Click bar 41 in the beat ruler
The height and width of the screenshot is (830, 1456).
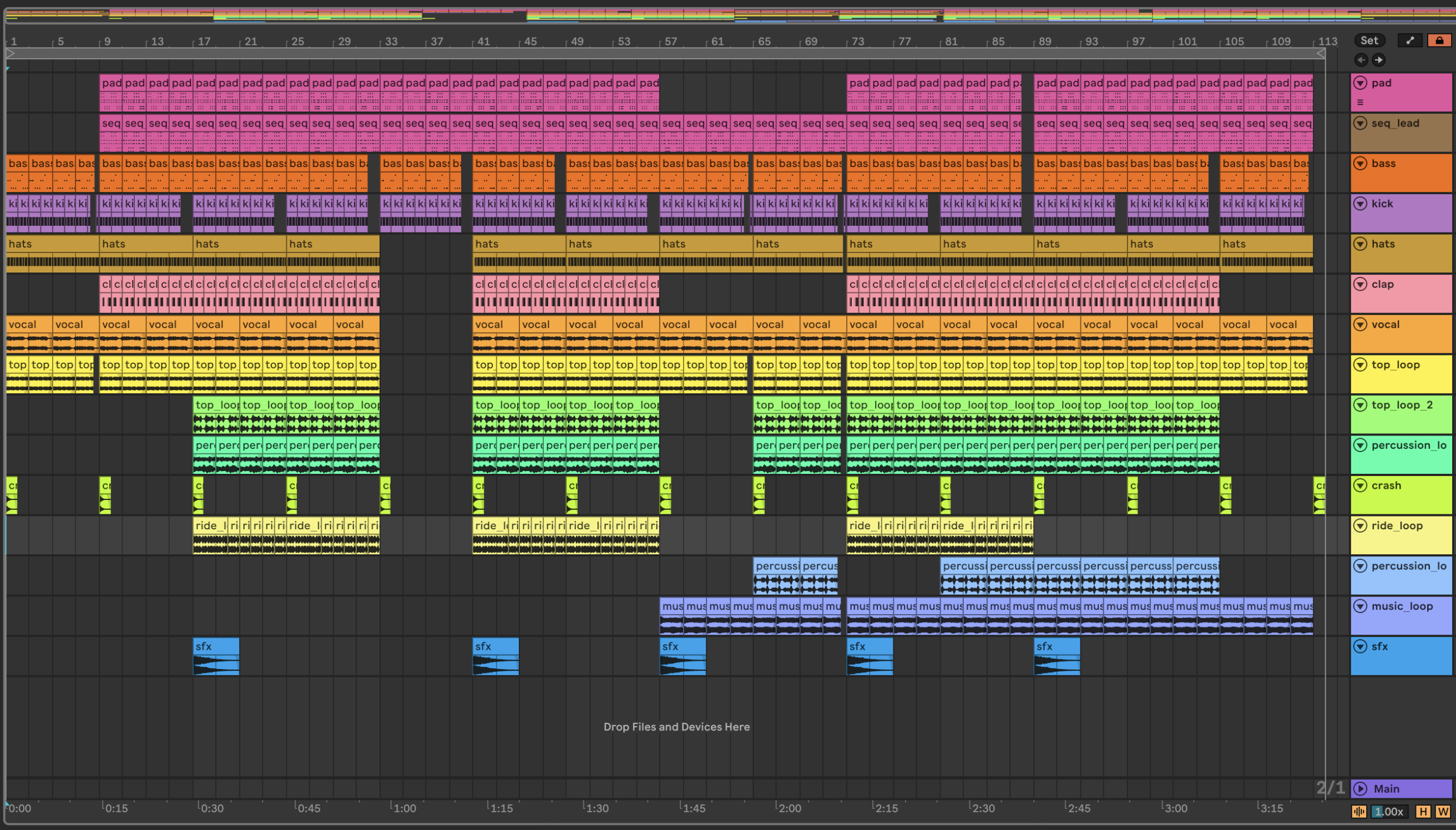pos(483,42)
